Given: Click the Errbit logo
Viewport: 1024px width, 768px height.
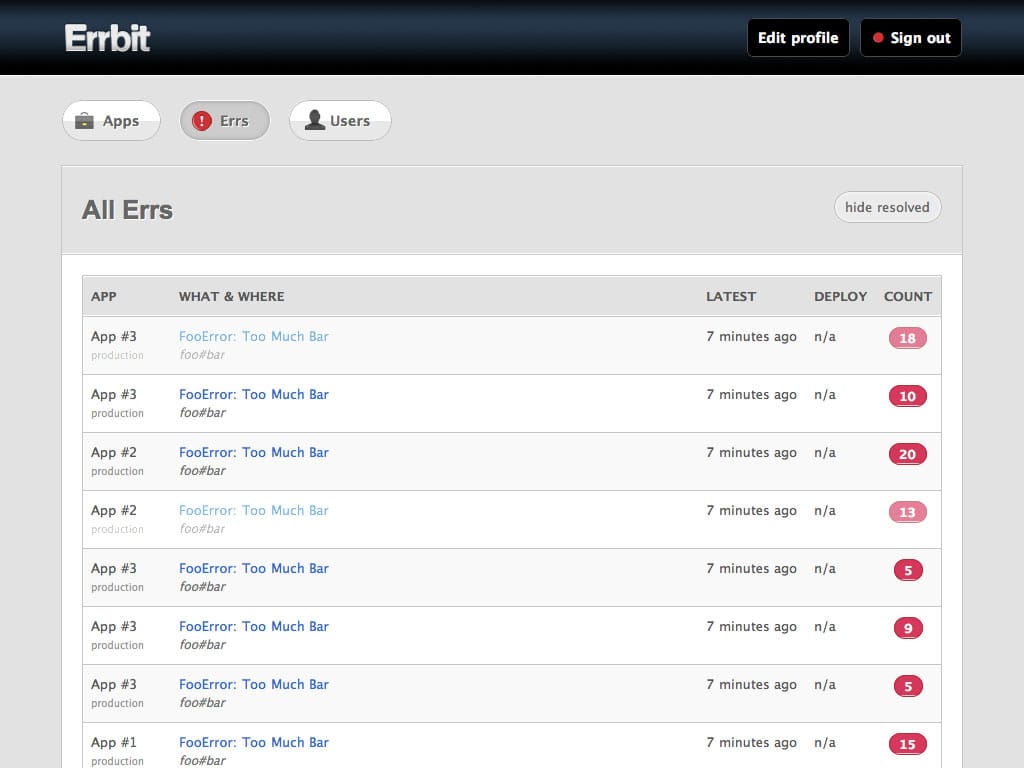Looking at the screenshot, I should tap(108, 38).
